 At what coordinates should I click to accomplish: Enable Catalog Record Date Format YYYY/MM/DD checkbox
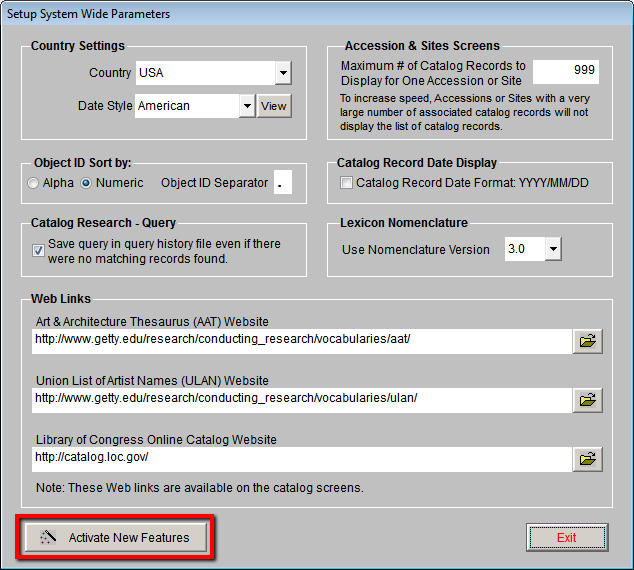pos(346,183)
